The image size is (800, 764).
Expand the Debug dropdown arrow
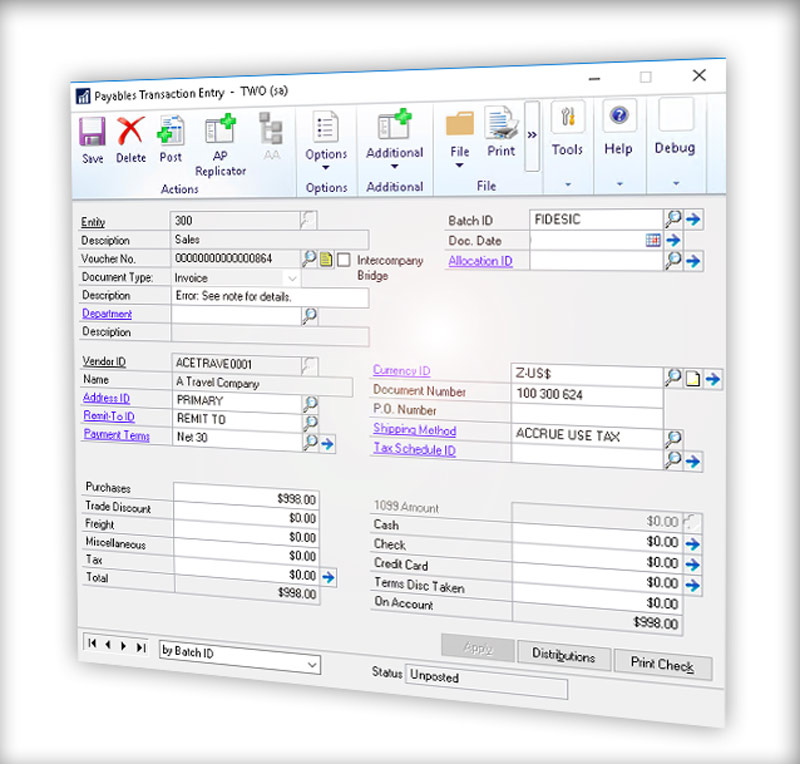[676, 183]
